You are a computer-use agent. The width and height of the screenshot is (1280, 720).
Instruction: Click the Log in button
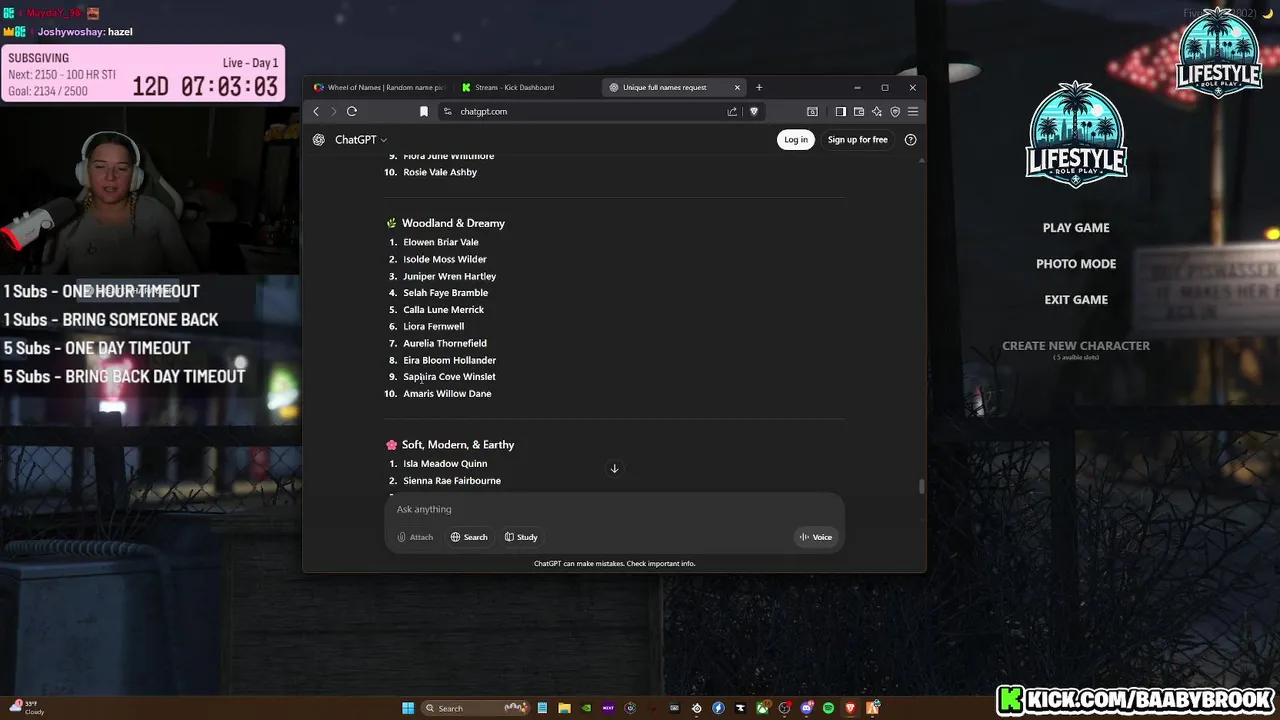pyautogui.click(x=796, y=140)
